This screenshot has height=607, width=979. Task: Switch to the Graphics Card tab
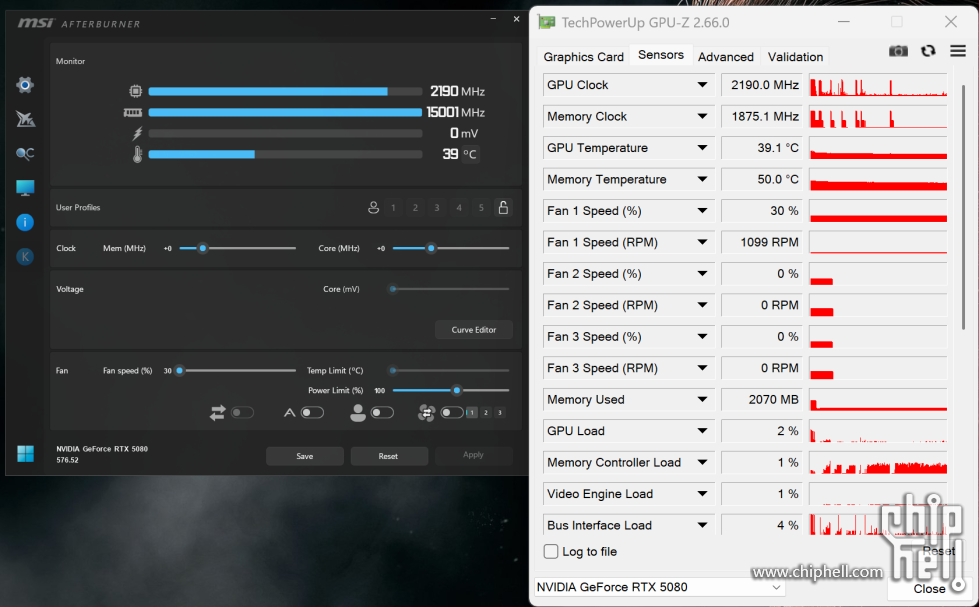point(583,57)
